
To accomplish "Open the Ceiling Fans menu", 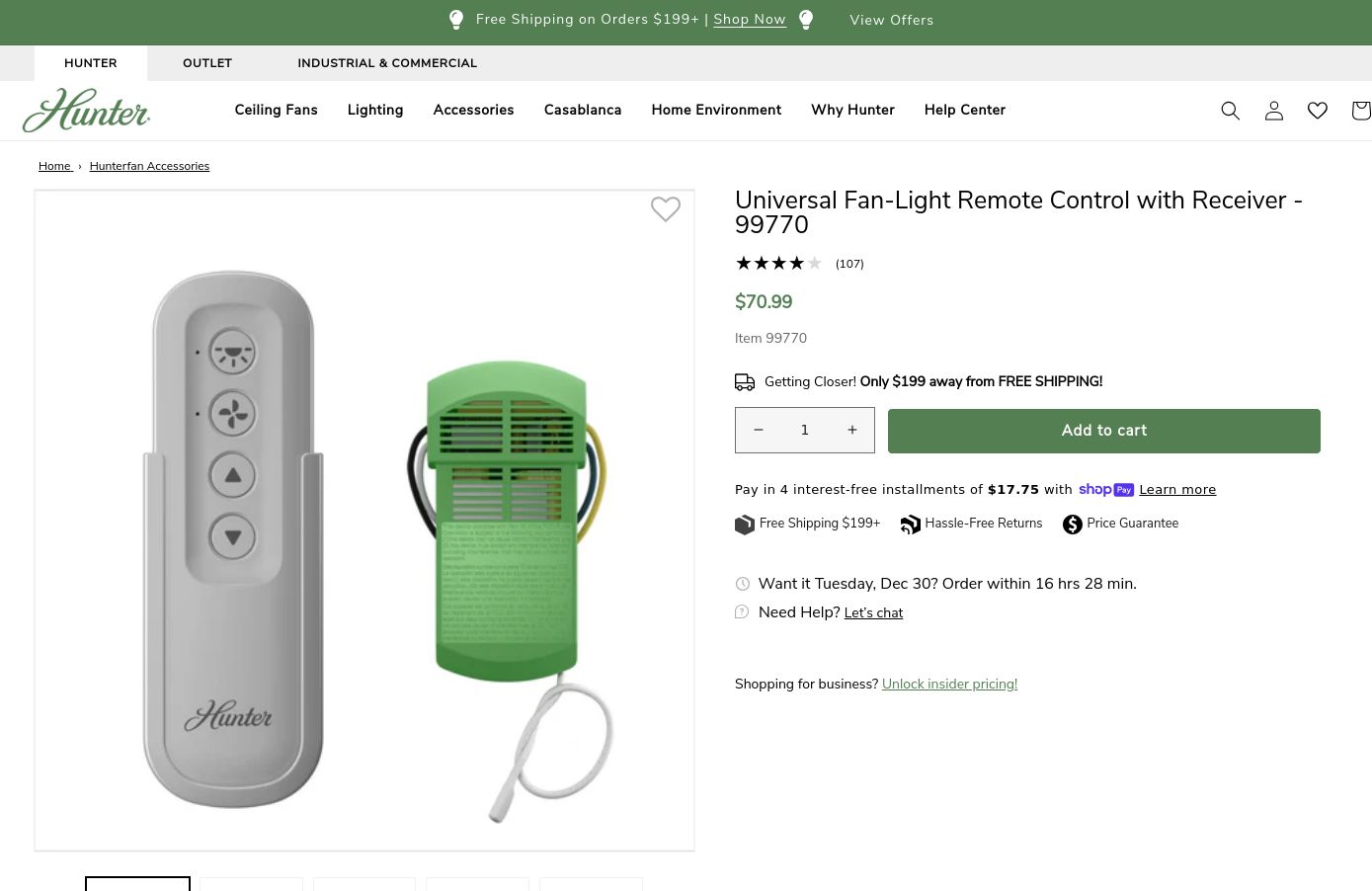I will 276,111.
